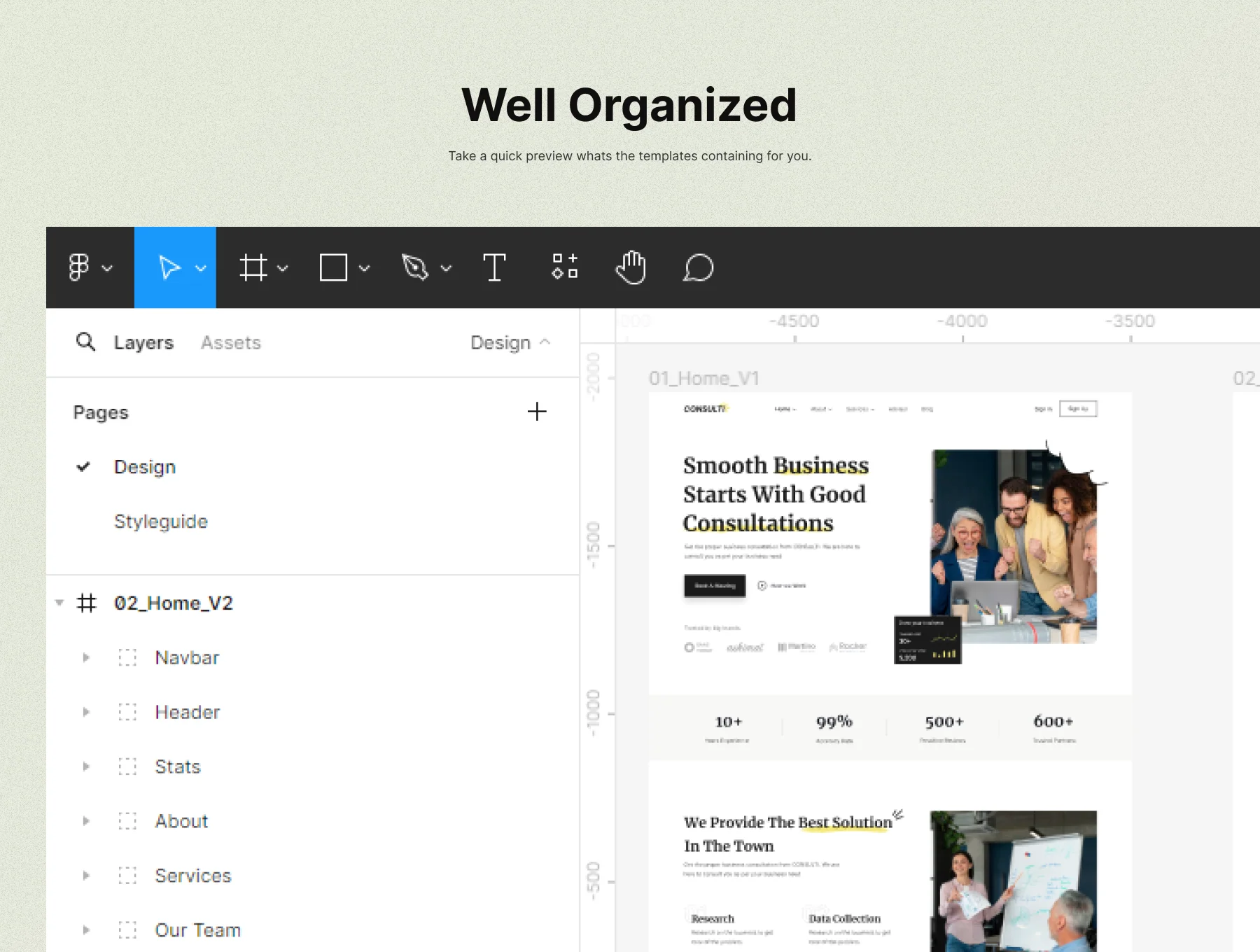Click the Stats group dashed icon
The width and height of the screenshot is (1260, 952).
(x=127, y=766)
